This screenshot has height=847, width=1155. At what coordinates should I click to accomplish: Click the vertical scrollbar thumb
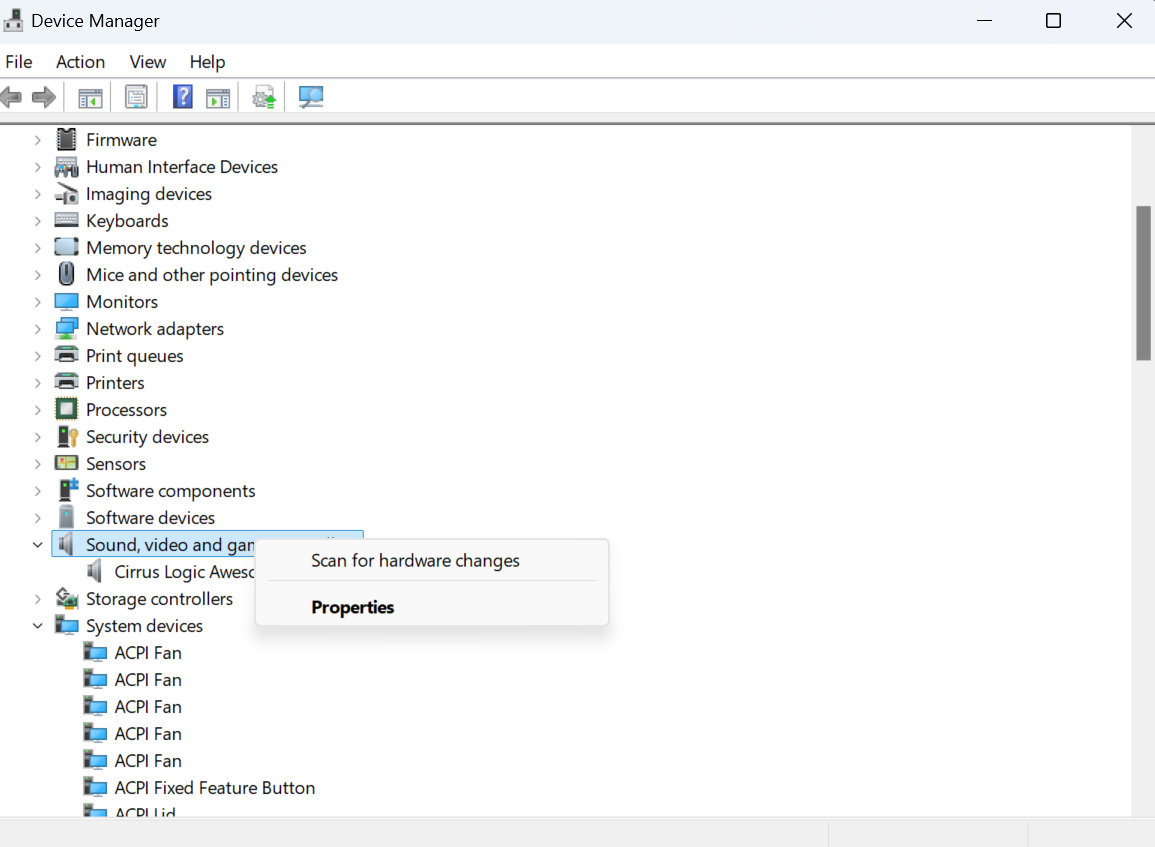(1143, 280)
